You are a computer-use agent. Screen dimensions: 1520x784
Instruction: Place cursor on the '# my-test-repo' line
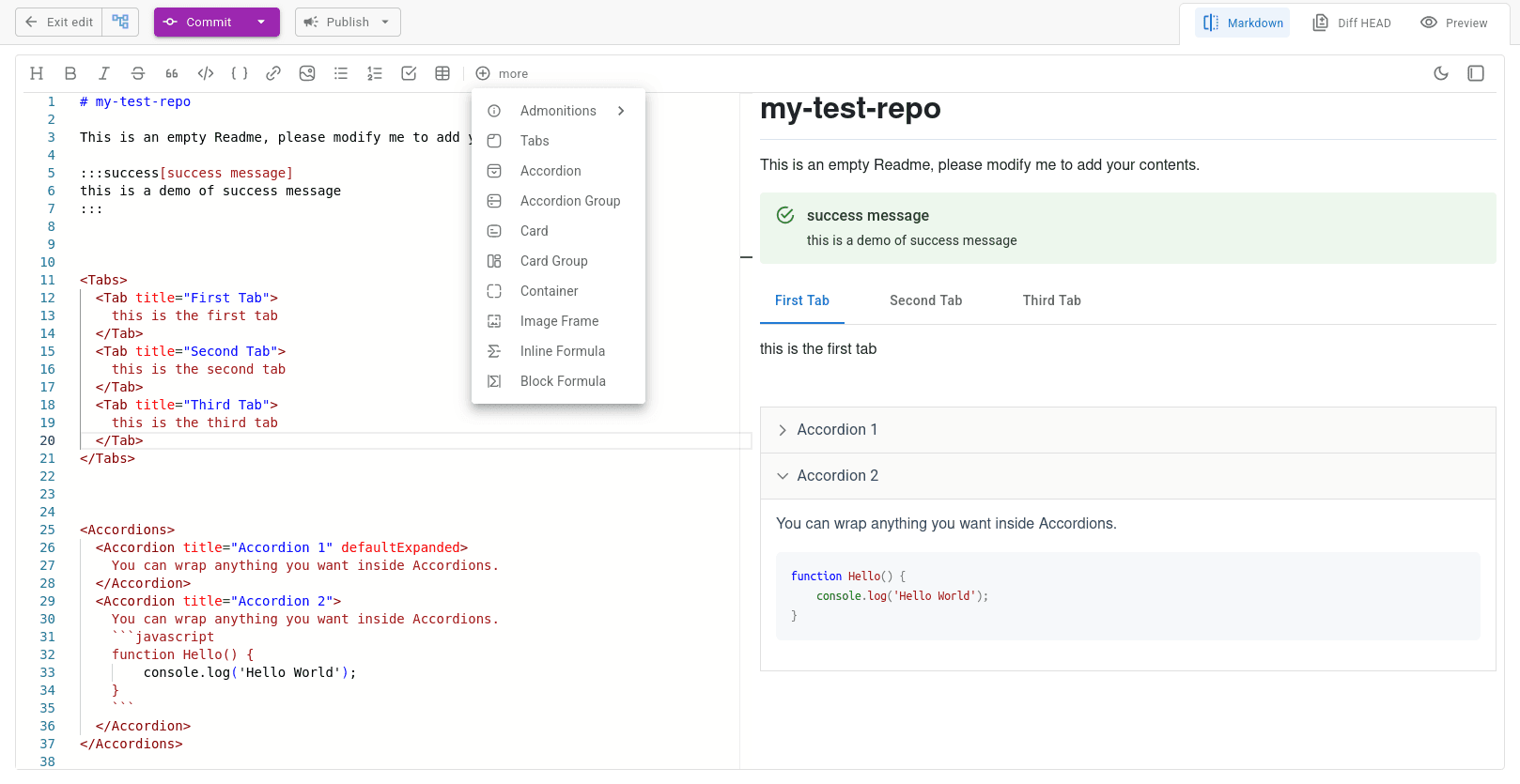pyautogui.click(x=135, y=101)
